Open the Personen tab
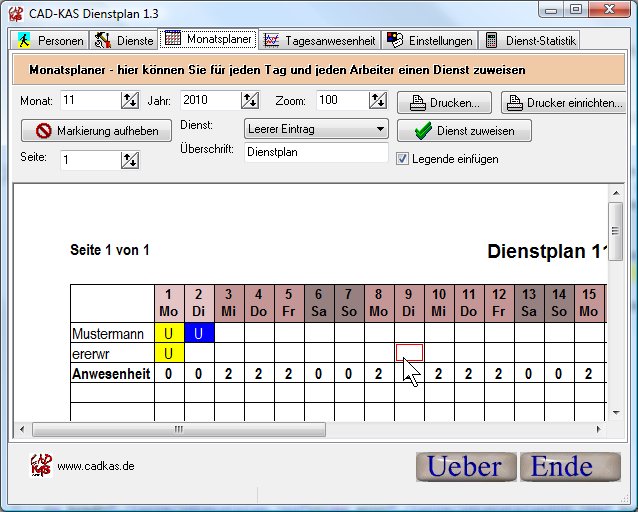The image size is (638, 512). pyautogui.click(x=50, y=41)
